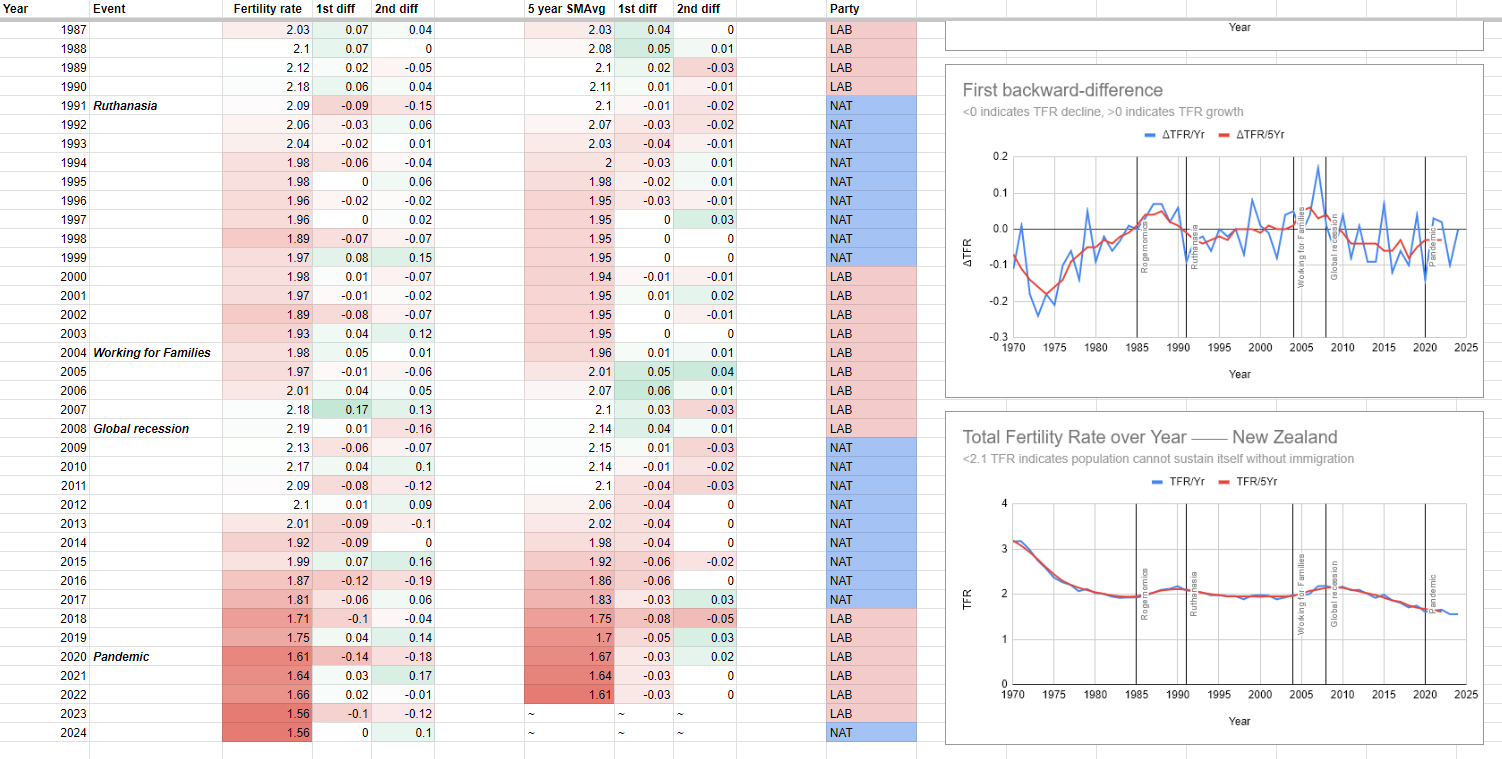Screen dimensions: 1502x759
Task: Select the 2007 fertility rate cell "2.18"
Action: pyautogui.click(x=266, y=409)
